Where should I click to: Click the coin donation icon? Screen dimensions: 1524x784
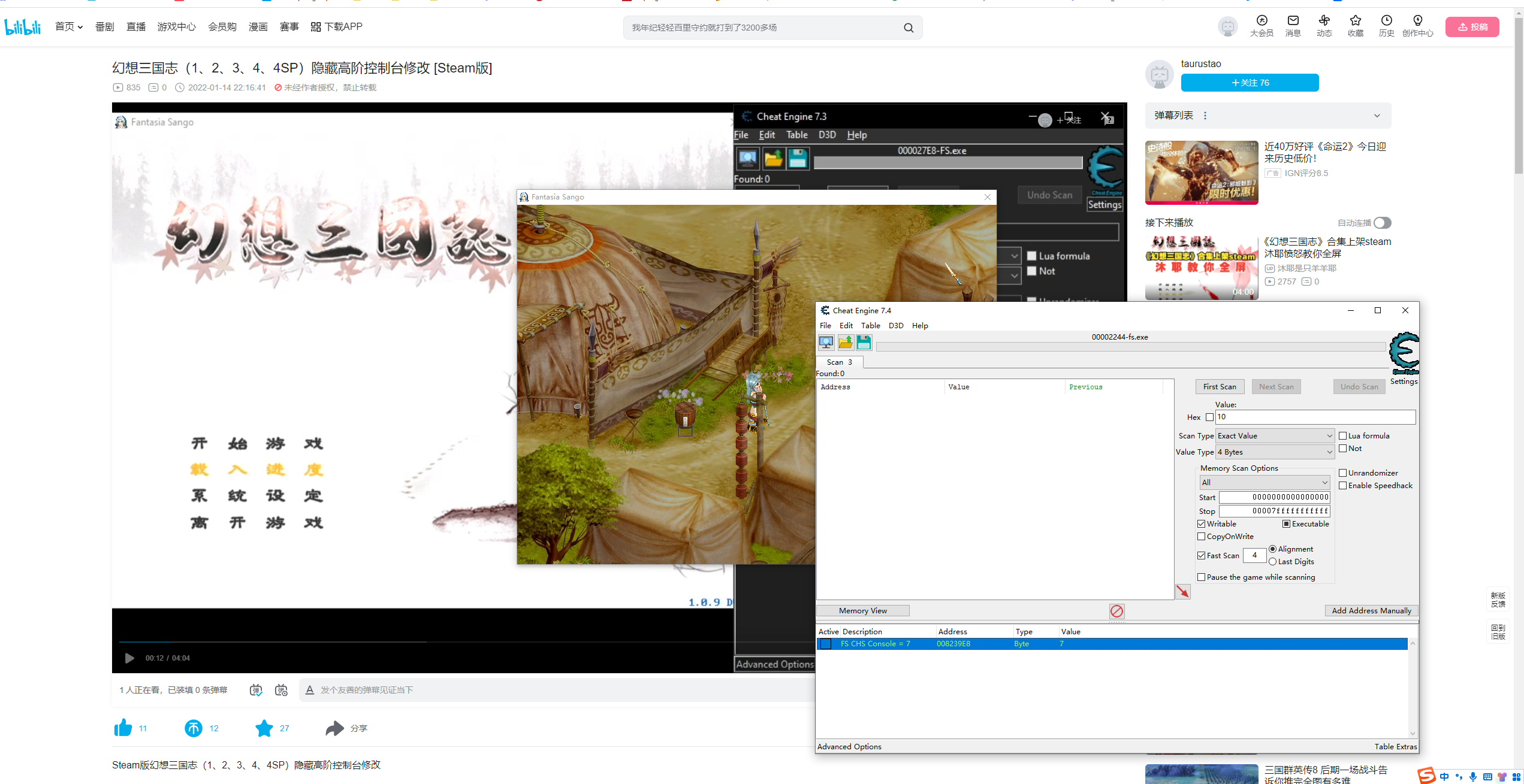pos(193,728)
